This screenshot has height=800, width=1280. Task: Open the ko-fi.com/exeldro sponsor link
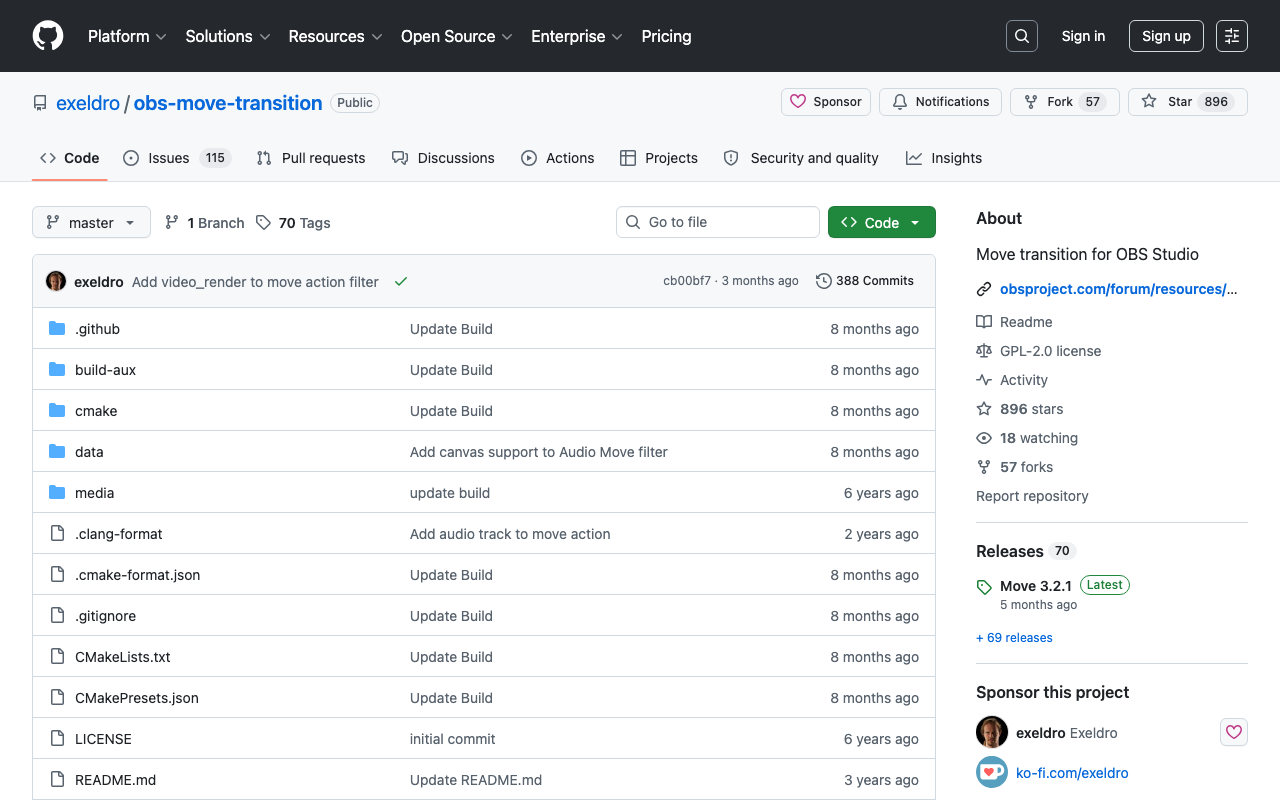coord(1072,773)
